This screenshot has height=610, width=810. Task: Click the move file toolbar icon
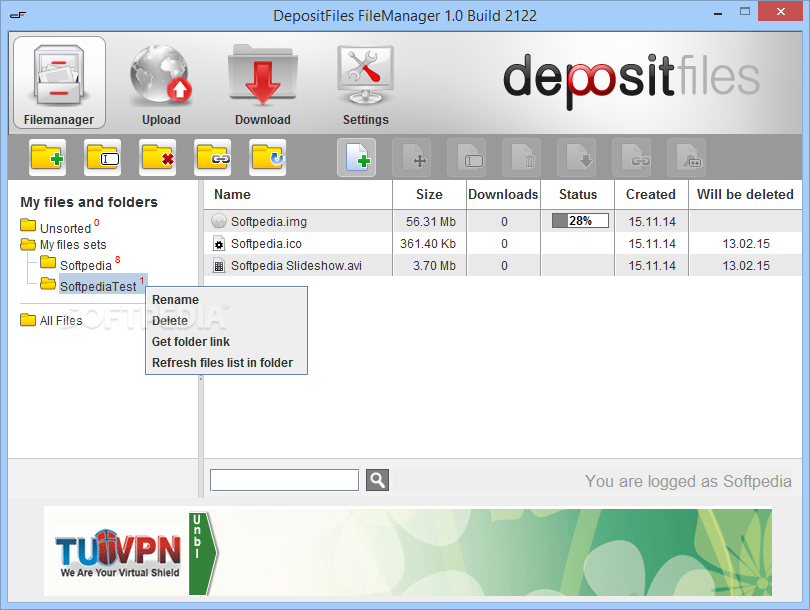coord(412,157)
